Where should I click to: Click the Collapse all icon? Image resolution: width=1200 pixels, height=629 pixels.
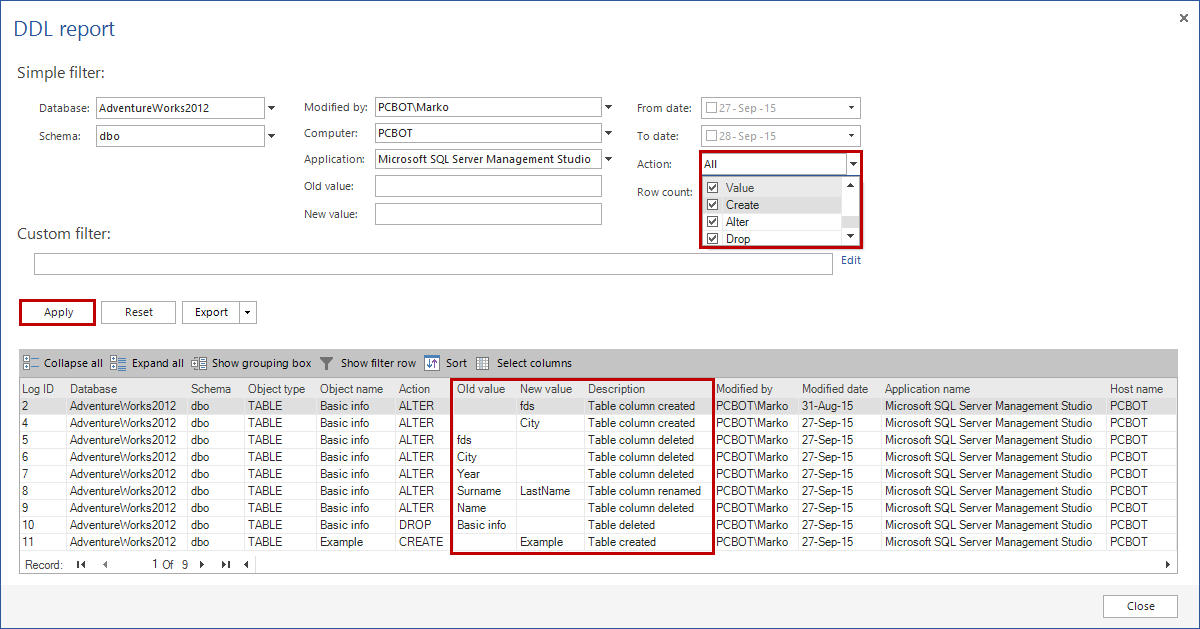click(31, 363)
